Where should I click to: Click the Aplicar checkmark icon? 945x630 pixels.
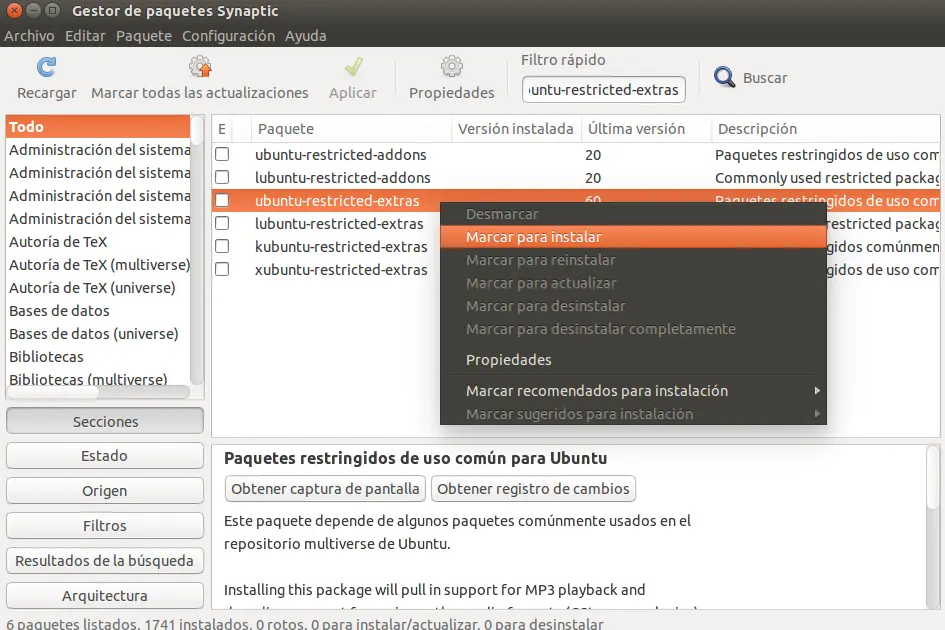[x=353, y=66]
